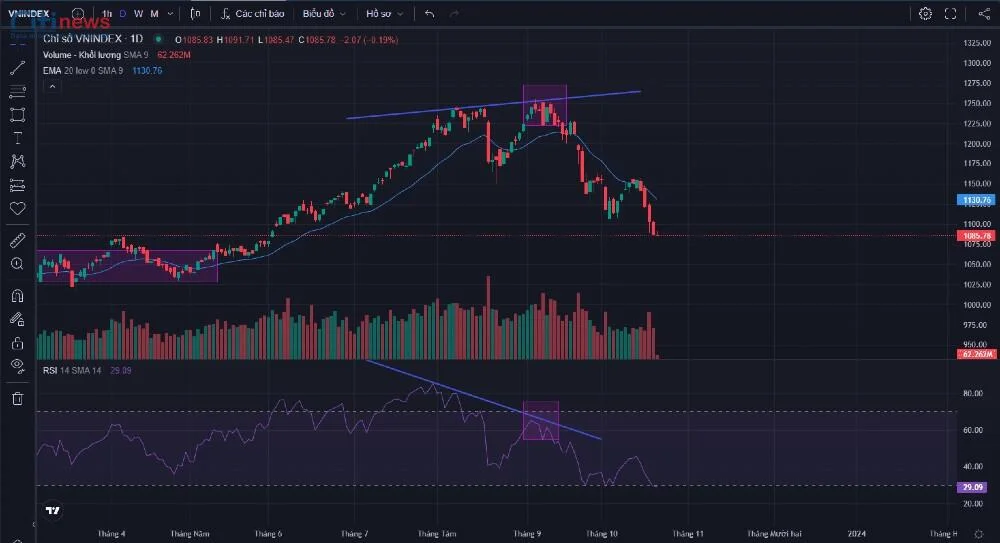Click the VNINDEX symbol search field
The image size is (1000, 543).
click(29, 13)
